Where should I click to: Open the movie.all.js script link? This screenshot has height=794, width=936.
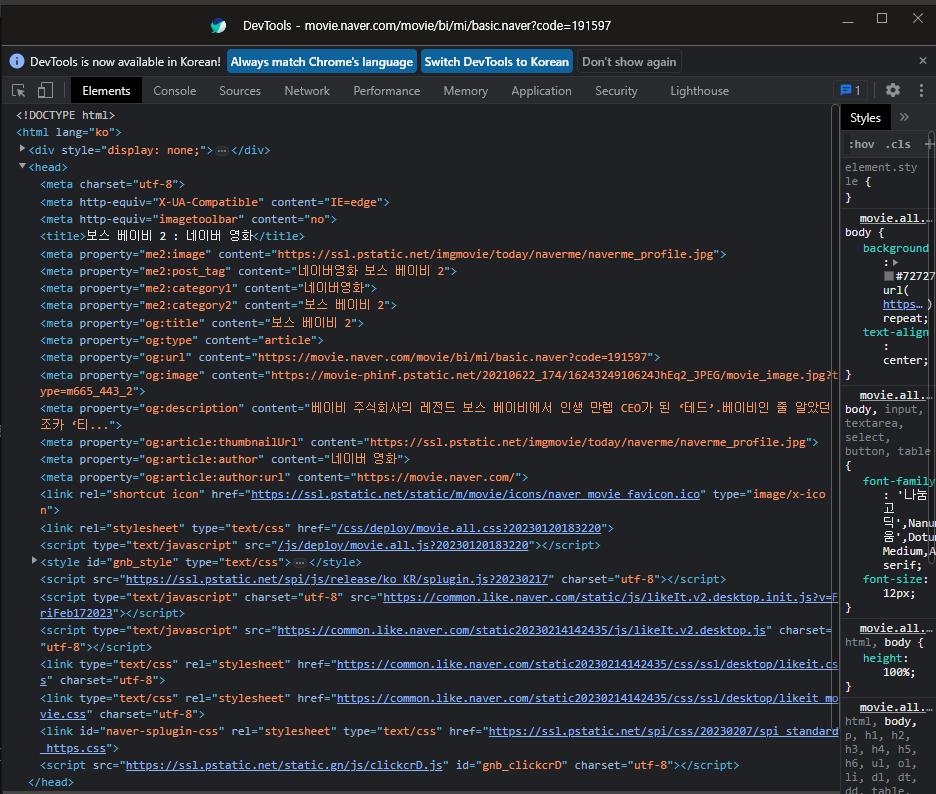click(403, 545)
